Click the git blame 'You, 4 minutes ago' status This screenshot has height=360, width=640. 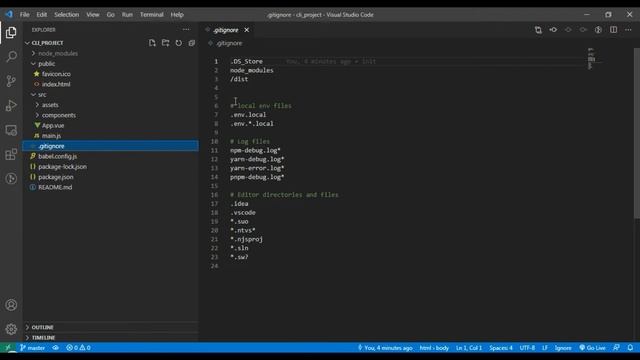[x=385, y=348]
